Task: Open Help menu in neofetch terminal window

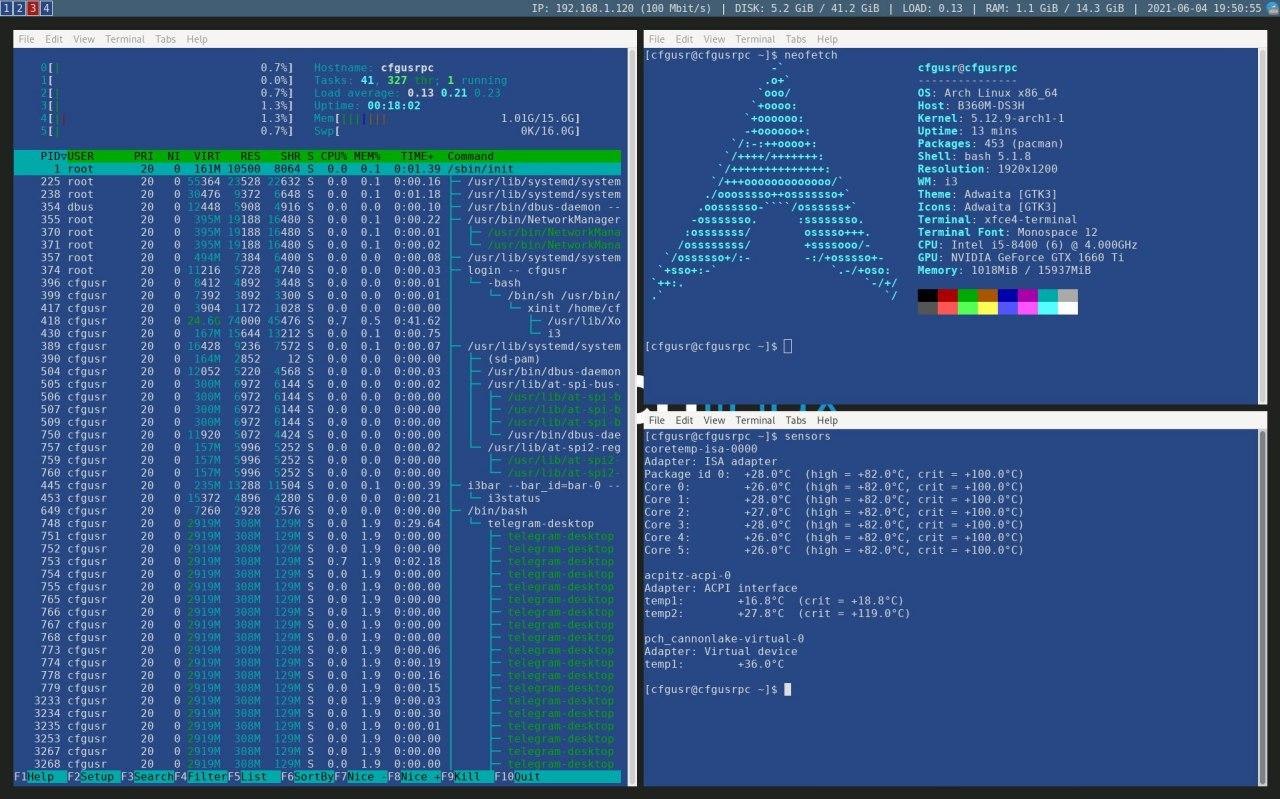Action: [828, 39]
